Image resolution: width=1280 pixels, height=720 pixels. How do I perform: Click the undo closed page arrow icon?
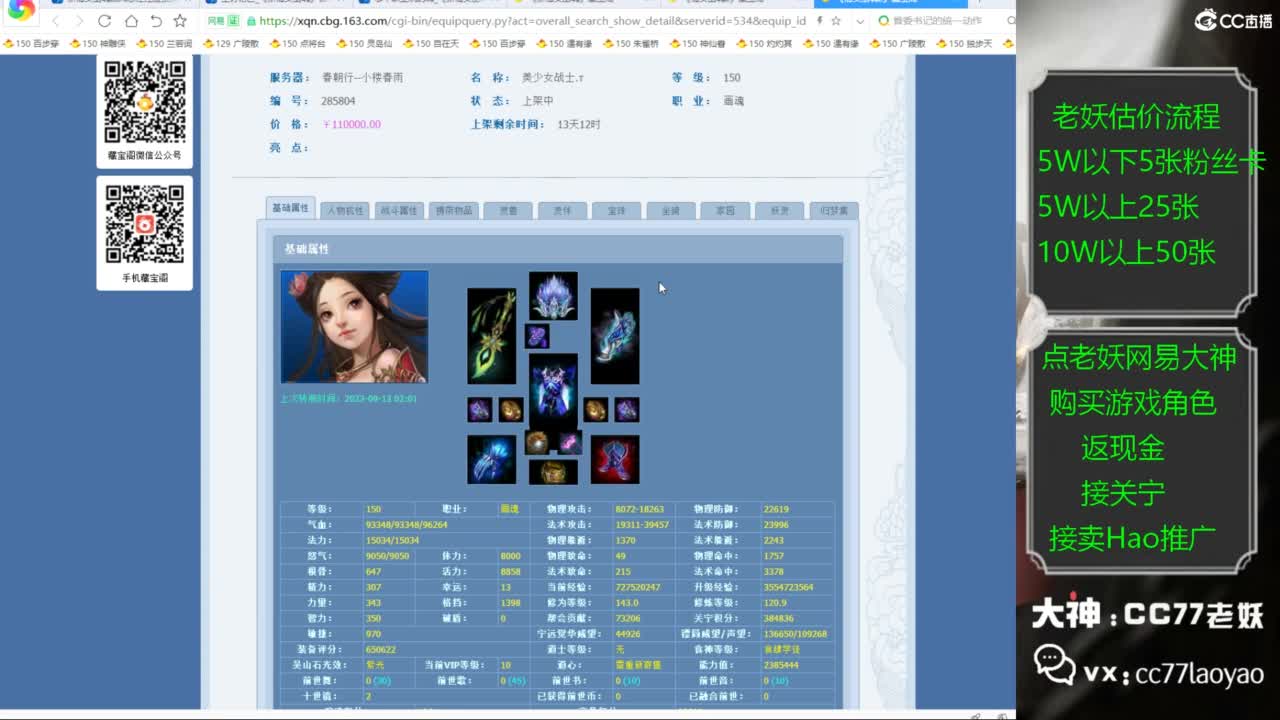(156, 21)
